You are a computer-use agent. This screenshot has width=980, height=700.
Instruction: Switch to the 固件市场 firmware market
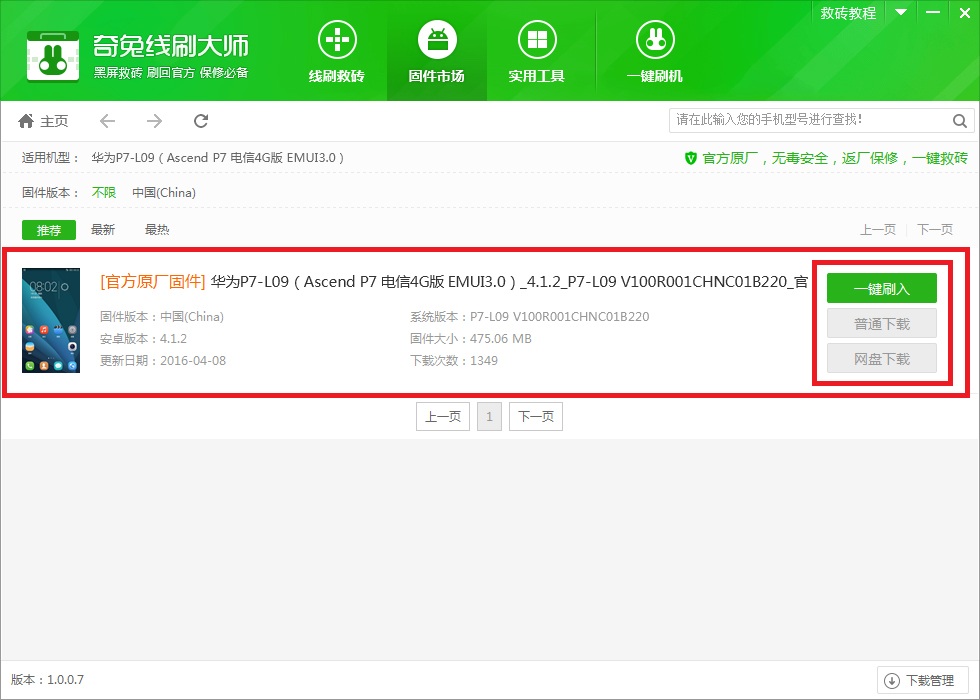[x=437, y=52]
